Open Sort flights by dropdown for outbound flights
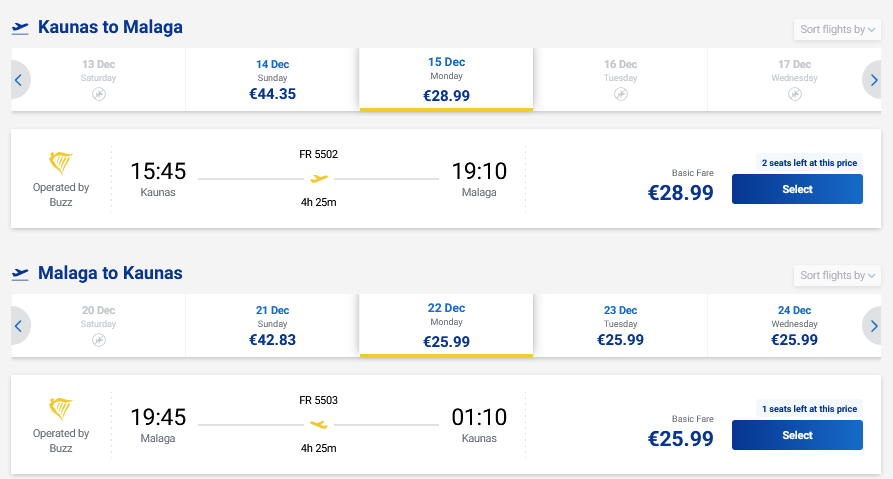The width and height of the screenshot is (893, 479). pyautogui.click(x=837, y=30)
